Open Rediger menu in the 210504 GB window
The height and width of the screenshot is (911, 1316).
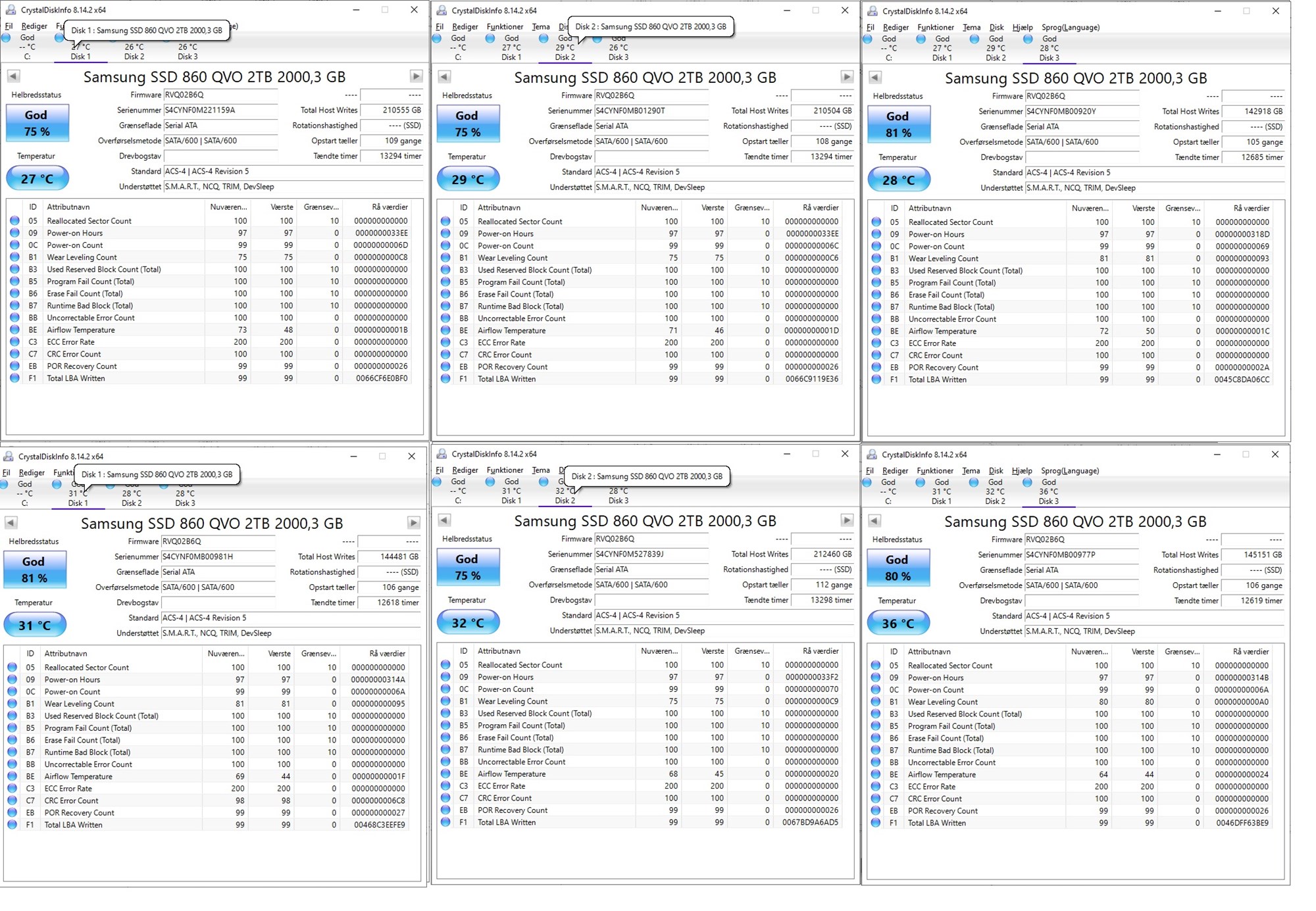coord(465,27)
